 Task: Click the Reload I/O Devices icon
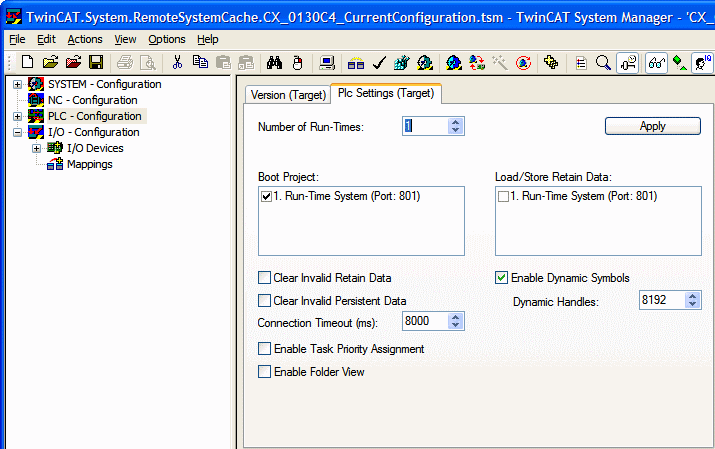477,62
